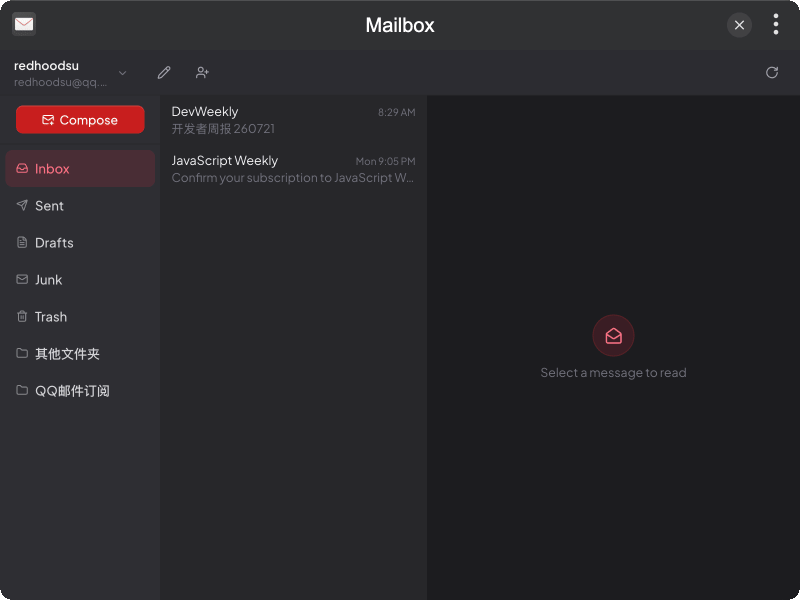
Task: Open the Trash folder
Action: [x=80, y=317]
